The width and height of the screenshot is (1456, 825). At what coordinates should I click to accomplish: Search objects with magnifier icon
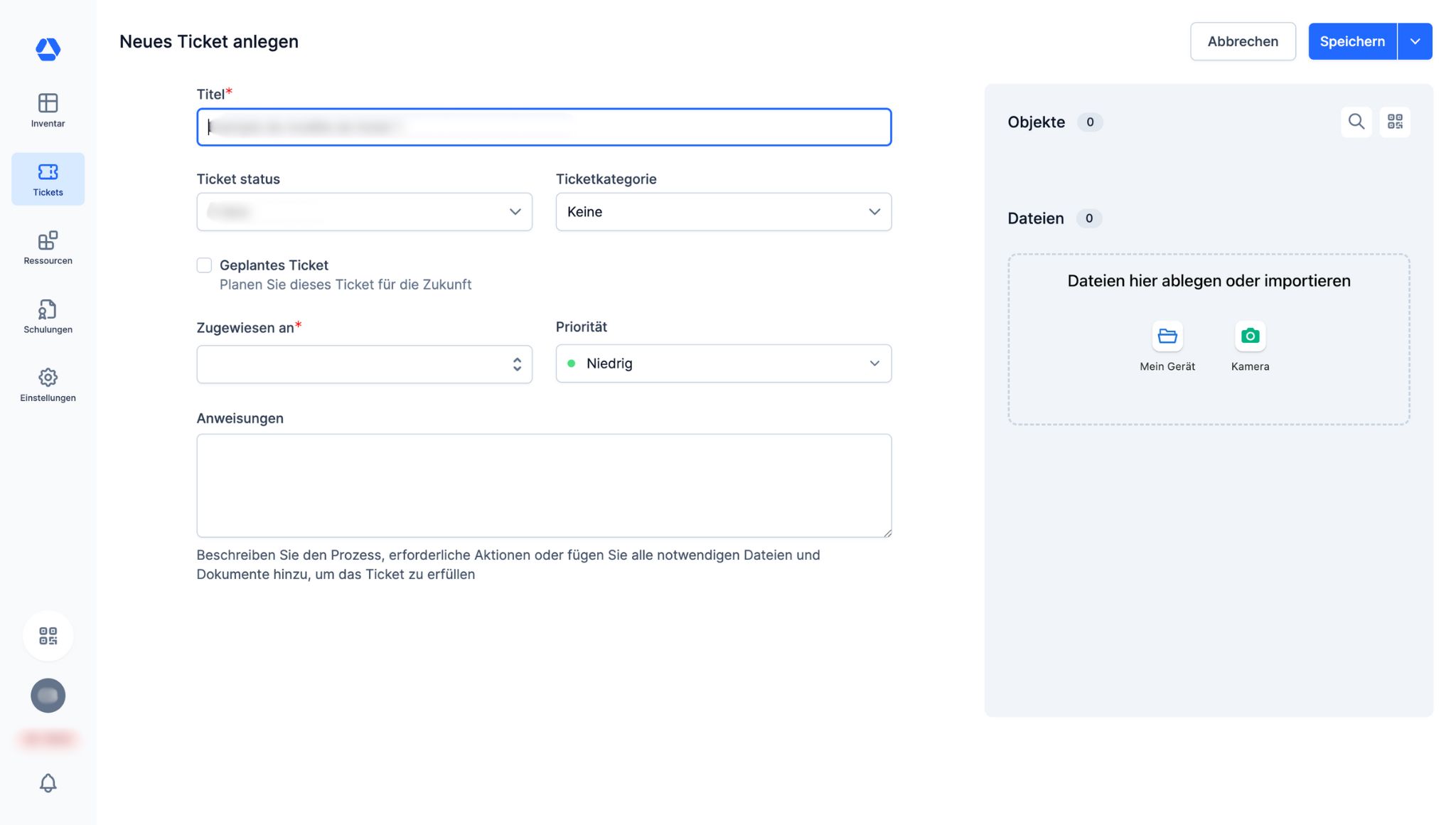(x=1356, y=122)
